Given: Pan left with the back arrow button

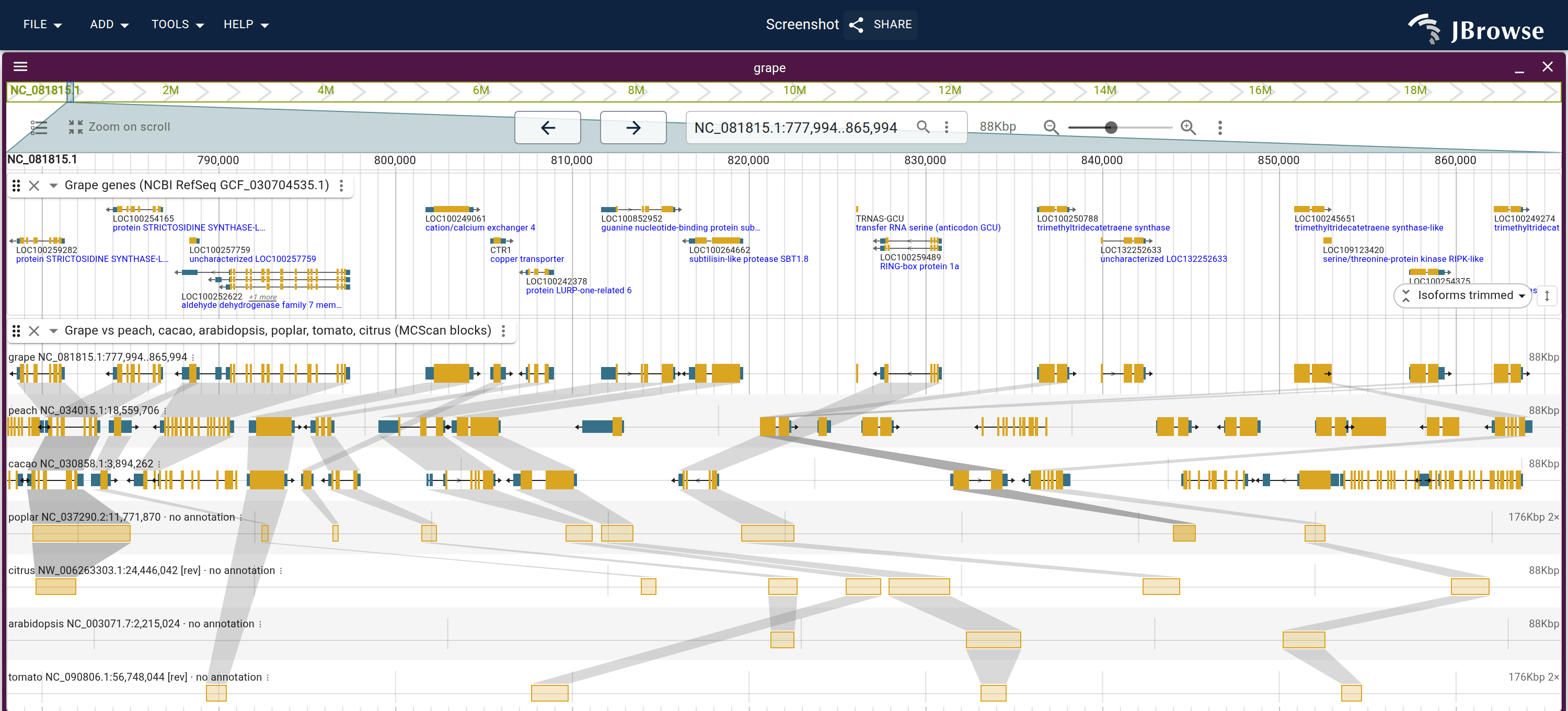Looking at the screenshot, I should tap(548, 127).
